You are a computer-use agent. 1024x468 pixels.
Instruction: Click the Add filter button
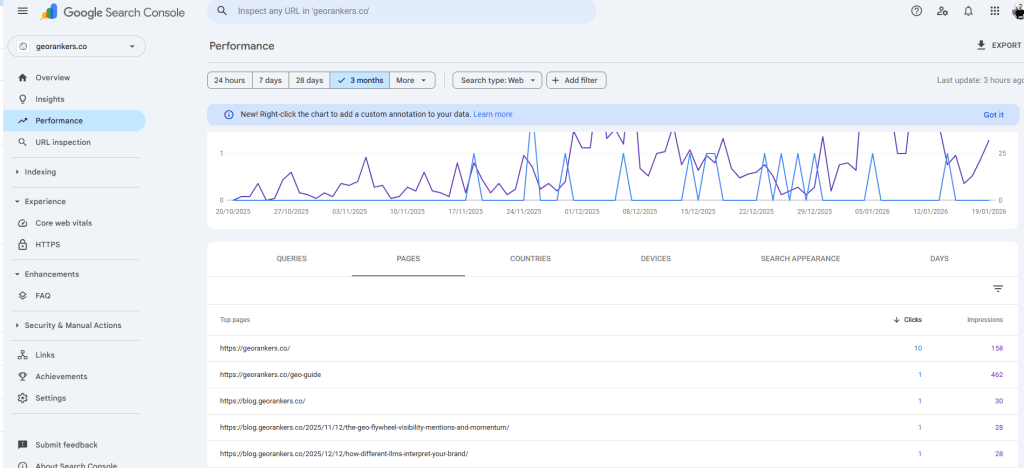click(576, 80)
